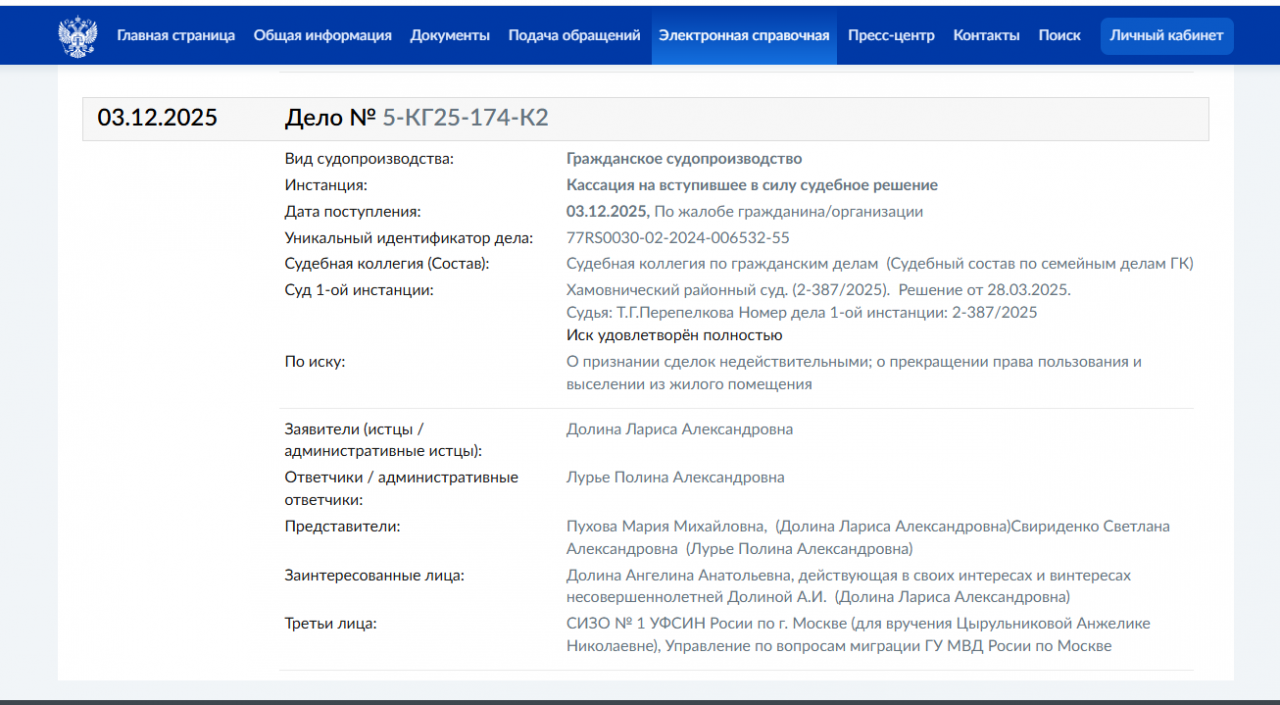The image size is (1280, 705).
Task: Click the Иск удовлетворён полностью text
Action: (x=674, y=336)
